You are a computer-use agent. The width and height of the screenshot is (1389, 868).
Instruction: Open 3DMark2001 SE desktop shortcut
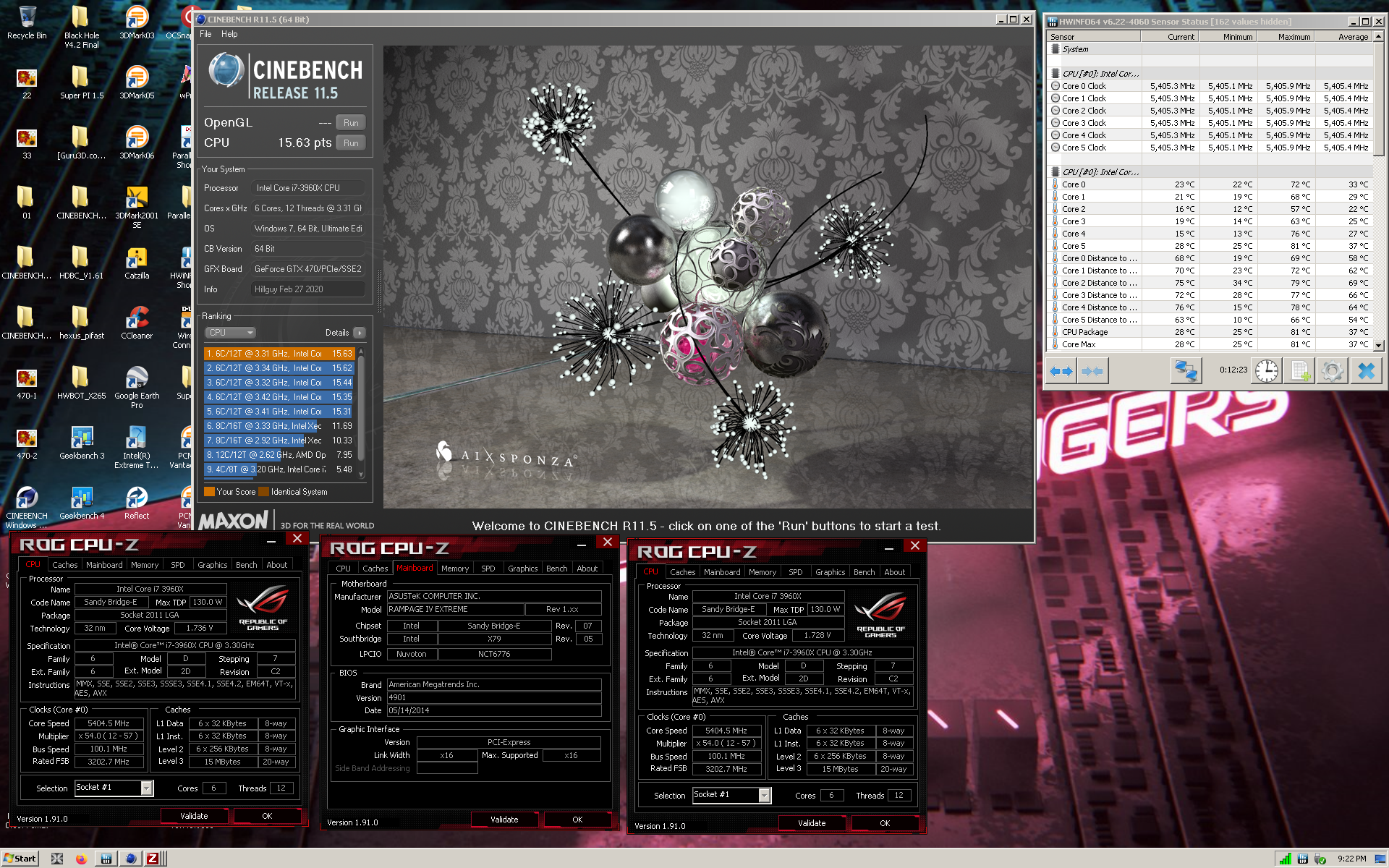pyautogui.click(x=137, y=207)
